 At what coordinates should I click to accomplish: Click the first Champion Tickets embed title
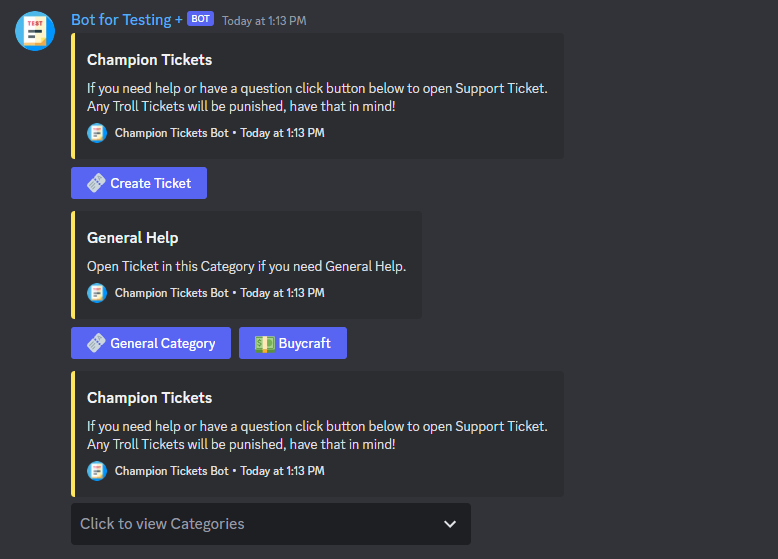click(150, 60)
